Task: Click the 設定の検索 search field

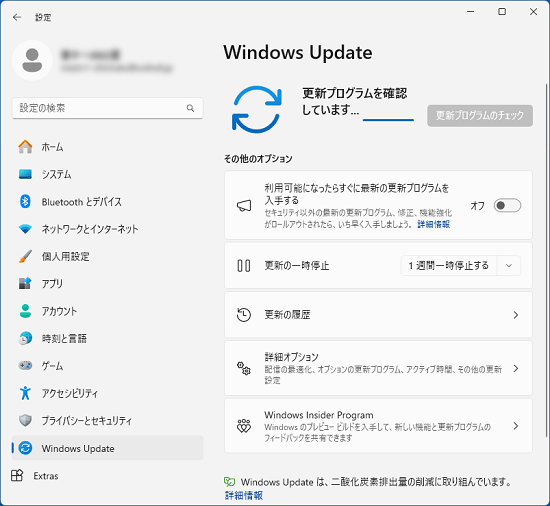Action: 107,108
